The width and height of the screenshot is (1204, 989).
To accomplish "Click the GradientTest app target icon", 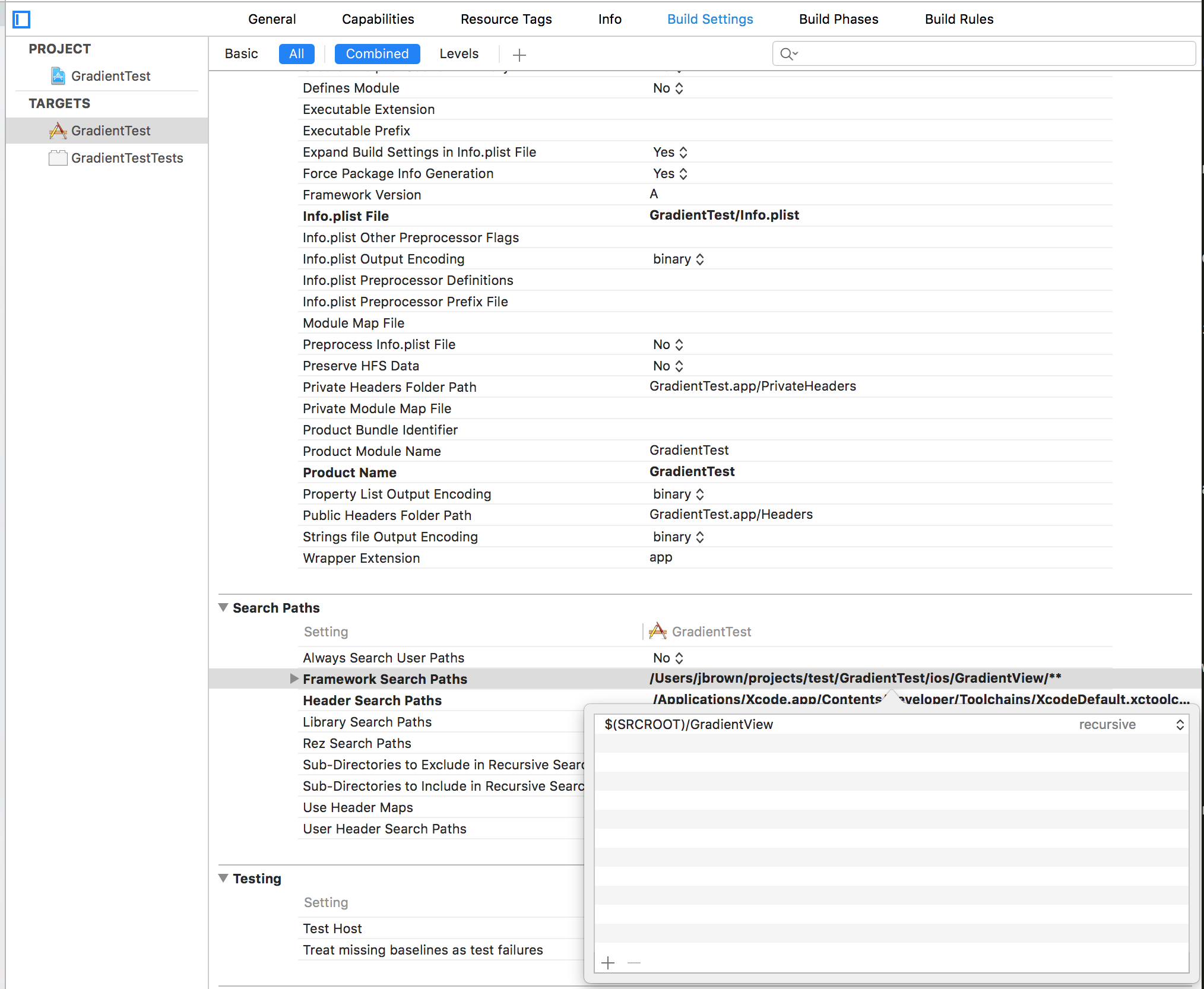I will (58, 131).
